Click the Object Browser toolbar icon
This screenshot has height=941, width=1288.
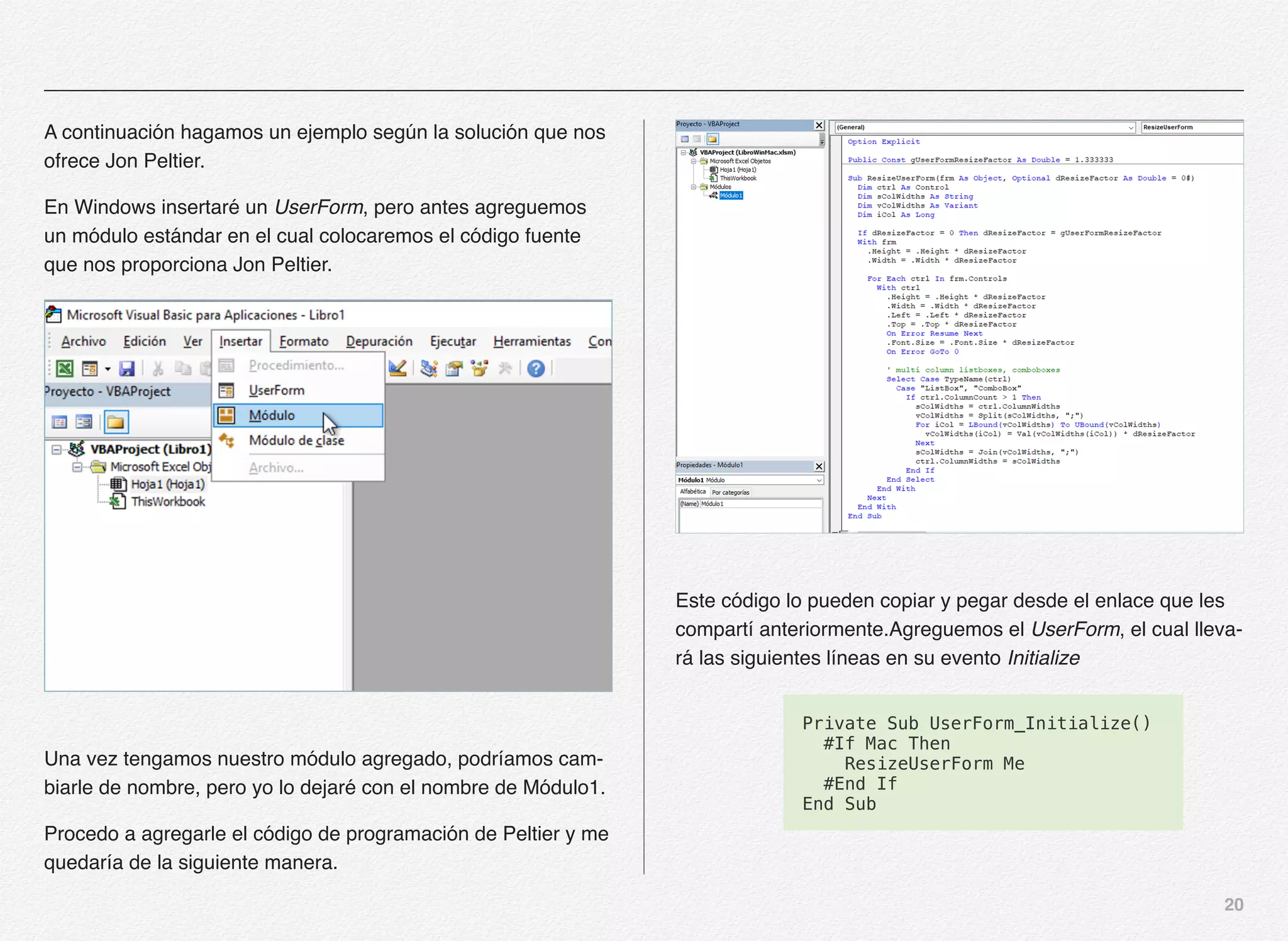pyautogui.click(x=480, y=368)
